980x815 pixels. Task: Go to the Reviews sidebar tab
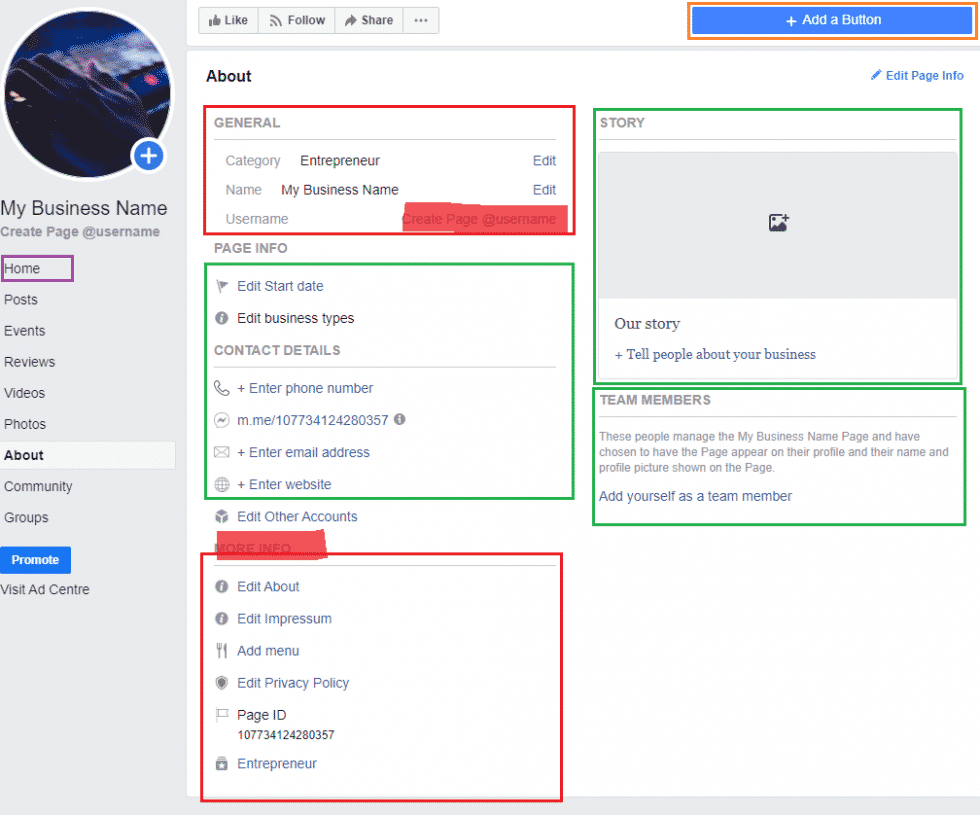tap(30, 362)
